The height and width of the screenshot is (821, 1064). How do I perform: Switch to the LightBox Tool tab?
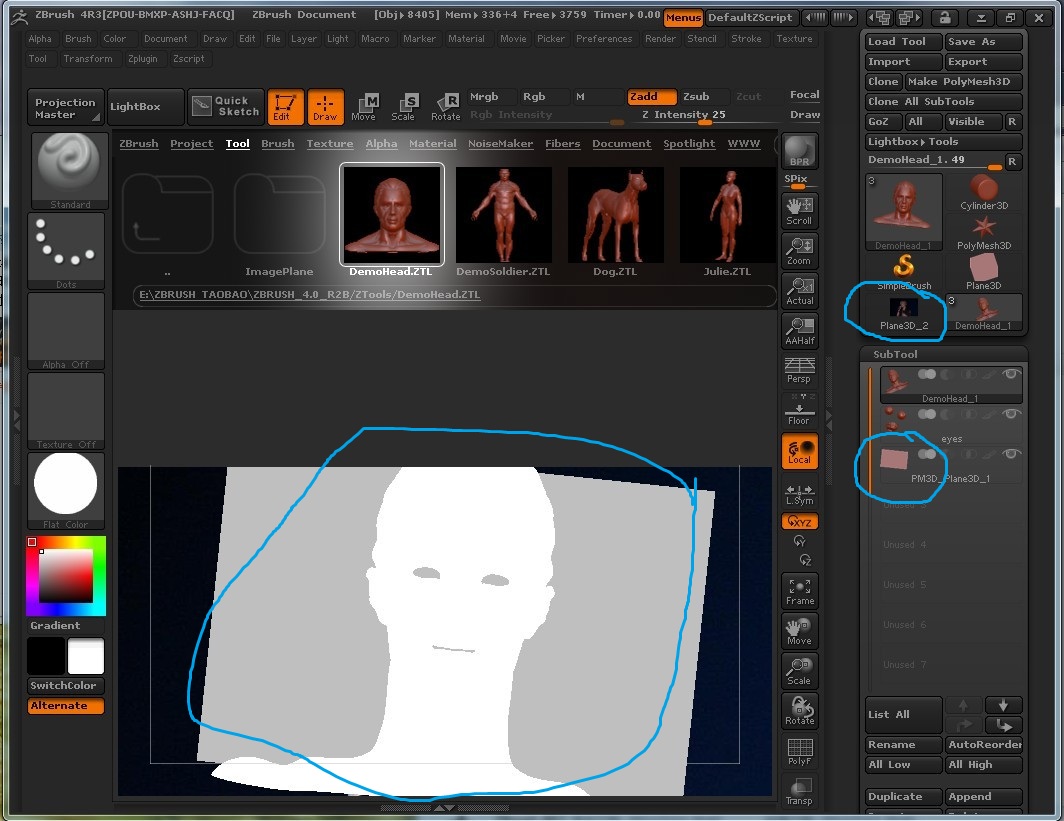click(x=238, y=144)
